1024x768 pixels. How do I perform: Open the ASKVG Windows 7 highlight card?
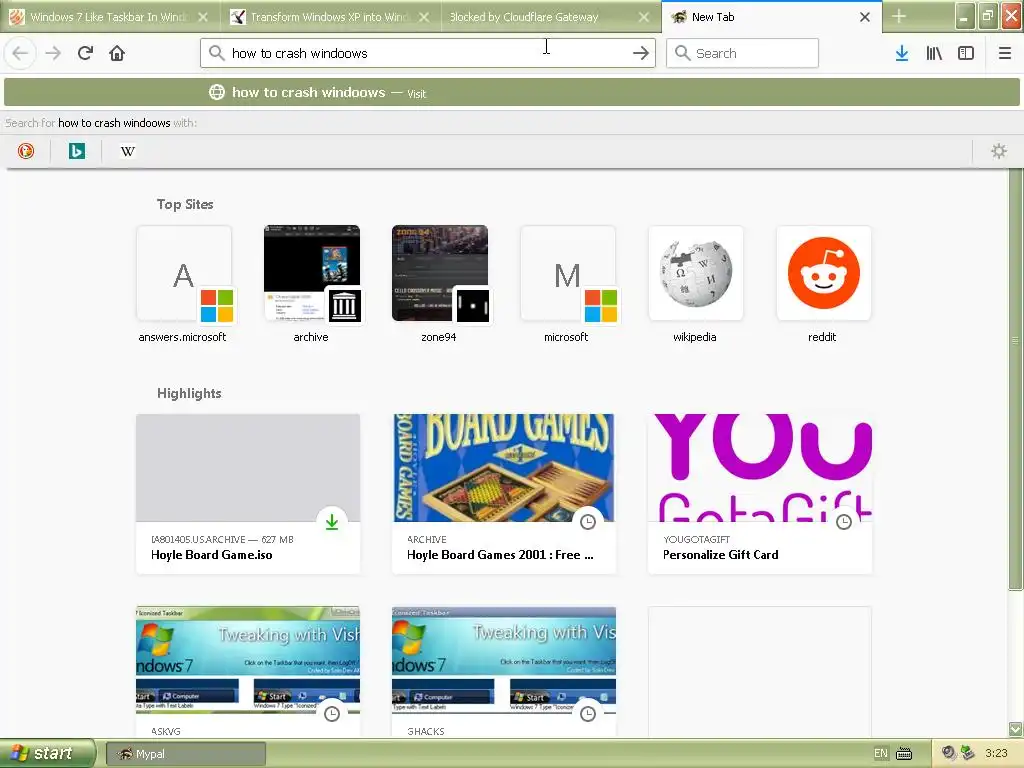(248, 673)
